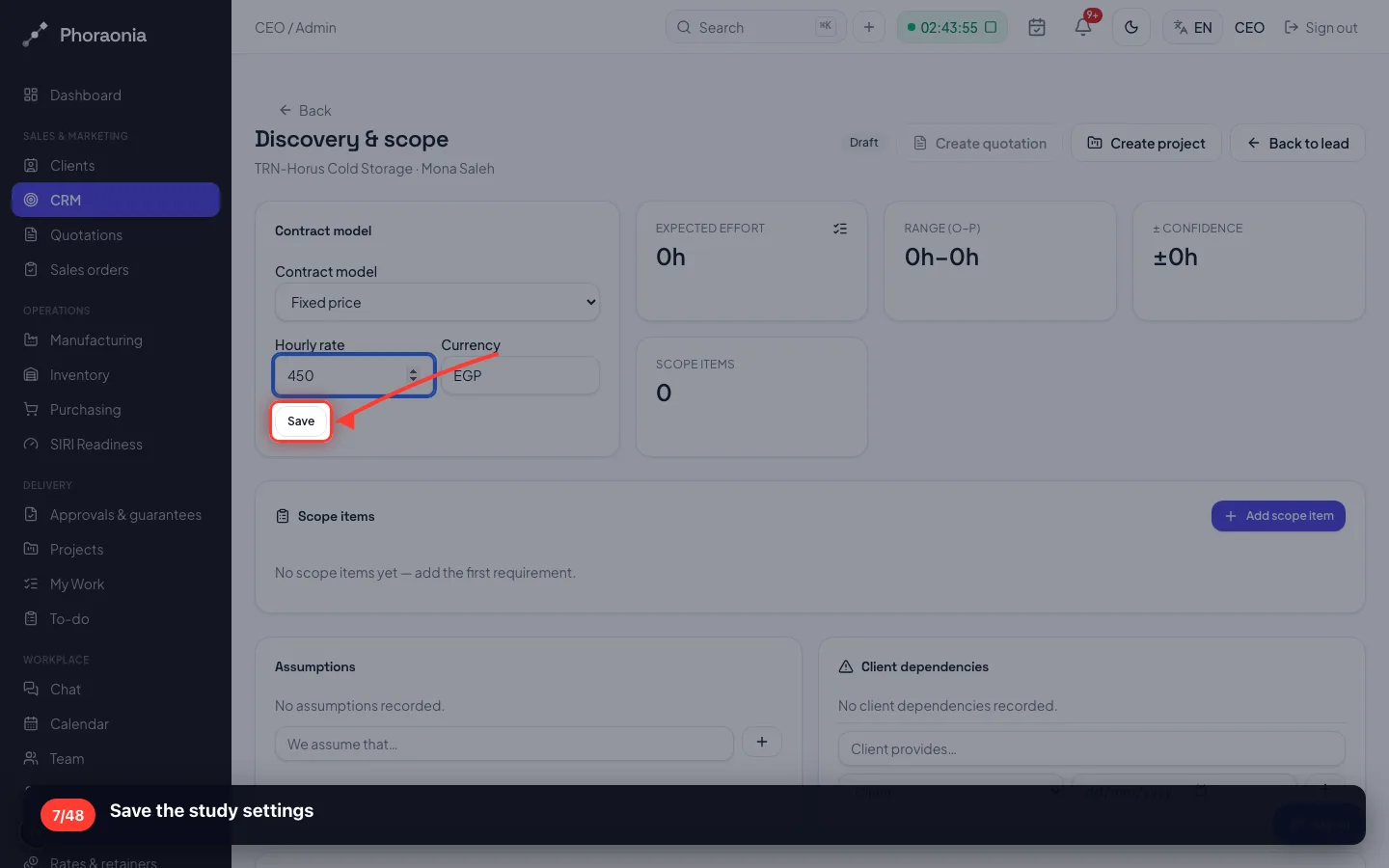Click the CEO / Admin breadcrumb
Screen dimensions: 1389x868
pos(295,28)
